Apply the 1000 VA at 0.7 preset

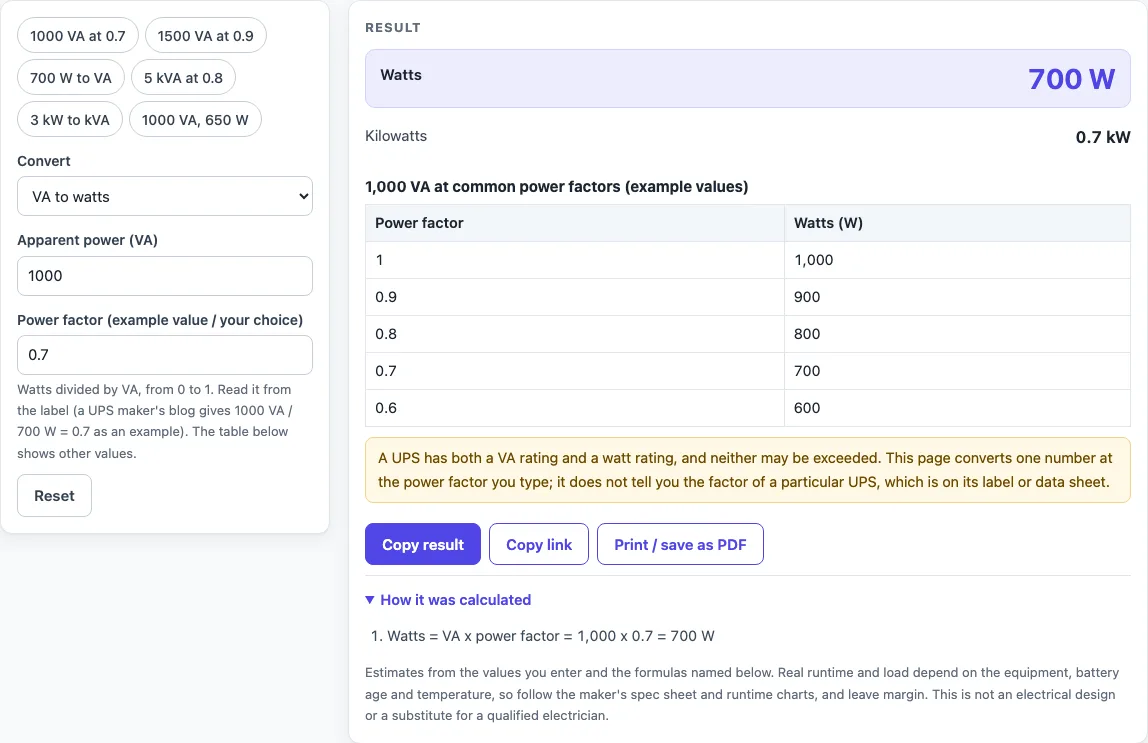[x=78, y=36]
